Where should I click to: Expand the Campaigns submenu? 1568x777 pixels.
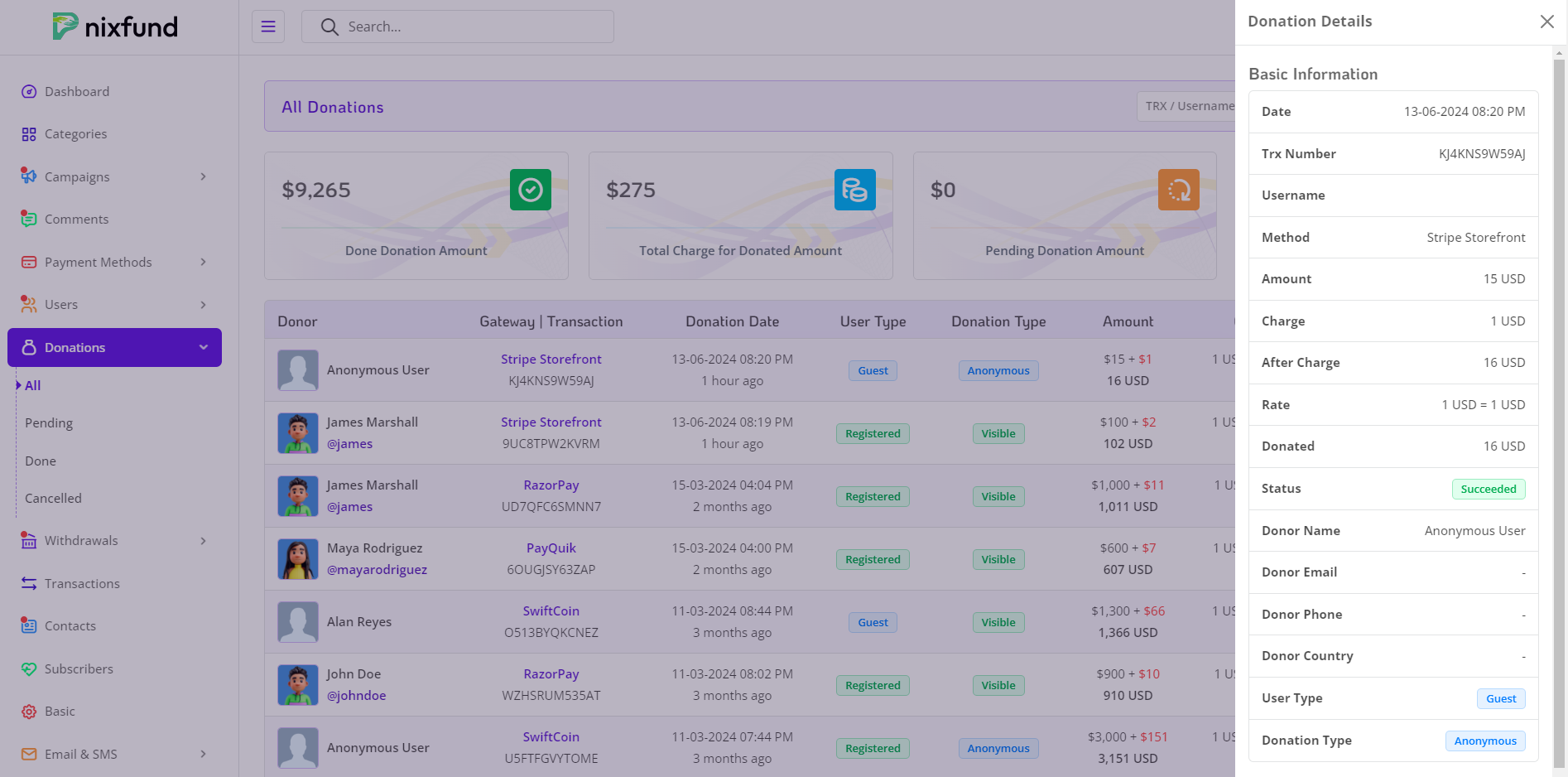point(203,177)
